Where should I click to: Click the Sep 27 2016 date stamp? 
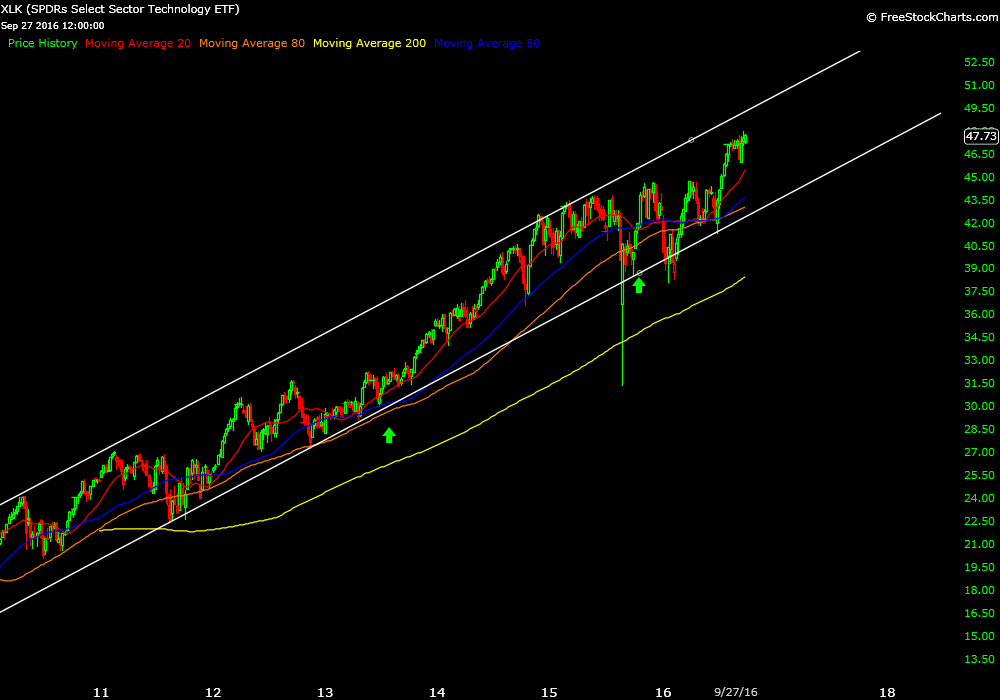tap(52, 26)
